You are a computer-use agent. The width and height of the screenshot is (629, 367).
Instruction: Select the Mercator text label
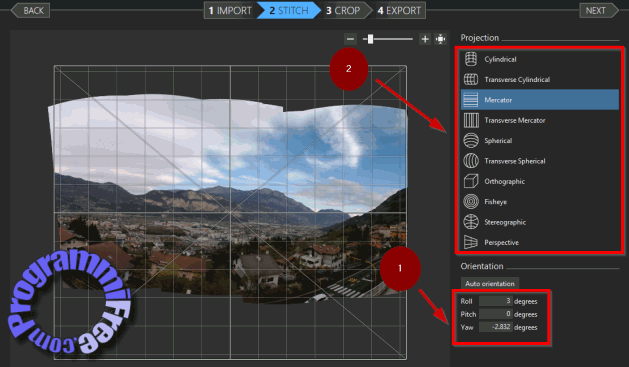[498, 100]
